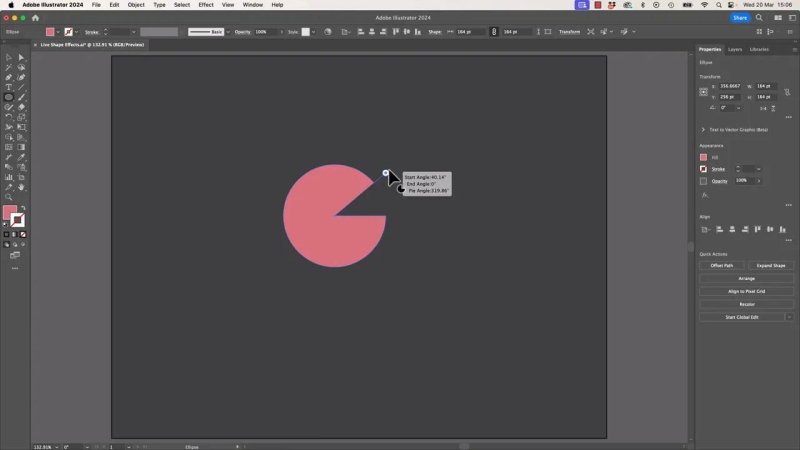This screenshot has height=450, width=800.
Task: Select the Magic Wand tool
Action: tap(9, 67)
